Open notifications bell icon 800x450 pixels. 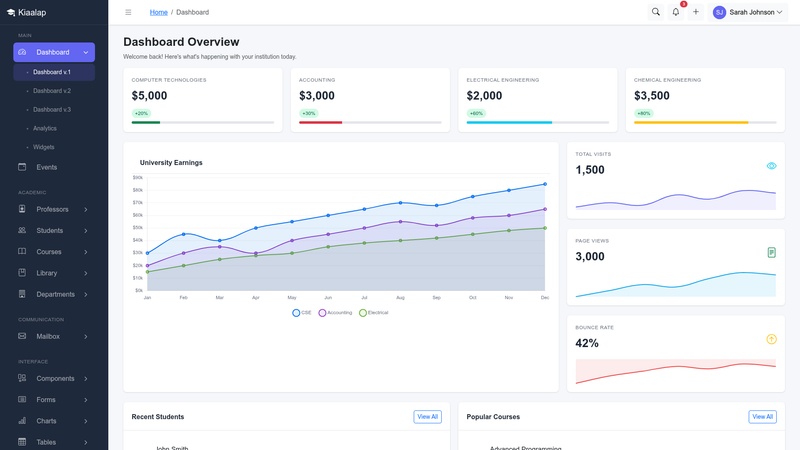pos(676,12)
